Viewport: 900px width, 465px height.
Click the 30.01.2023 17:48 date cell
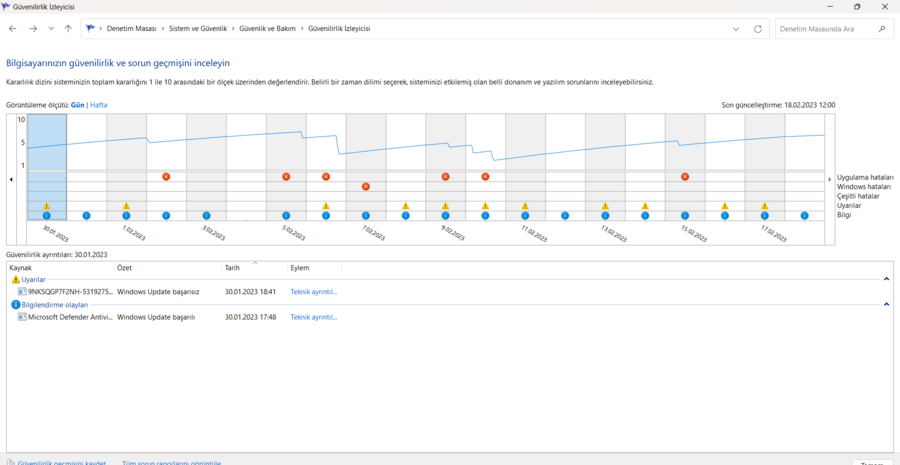(250, 317)
